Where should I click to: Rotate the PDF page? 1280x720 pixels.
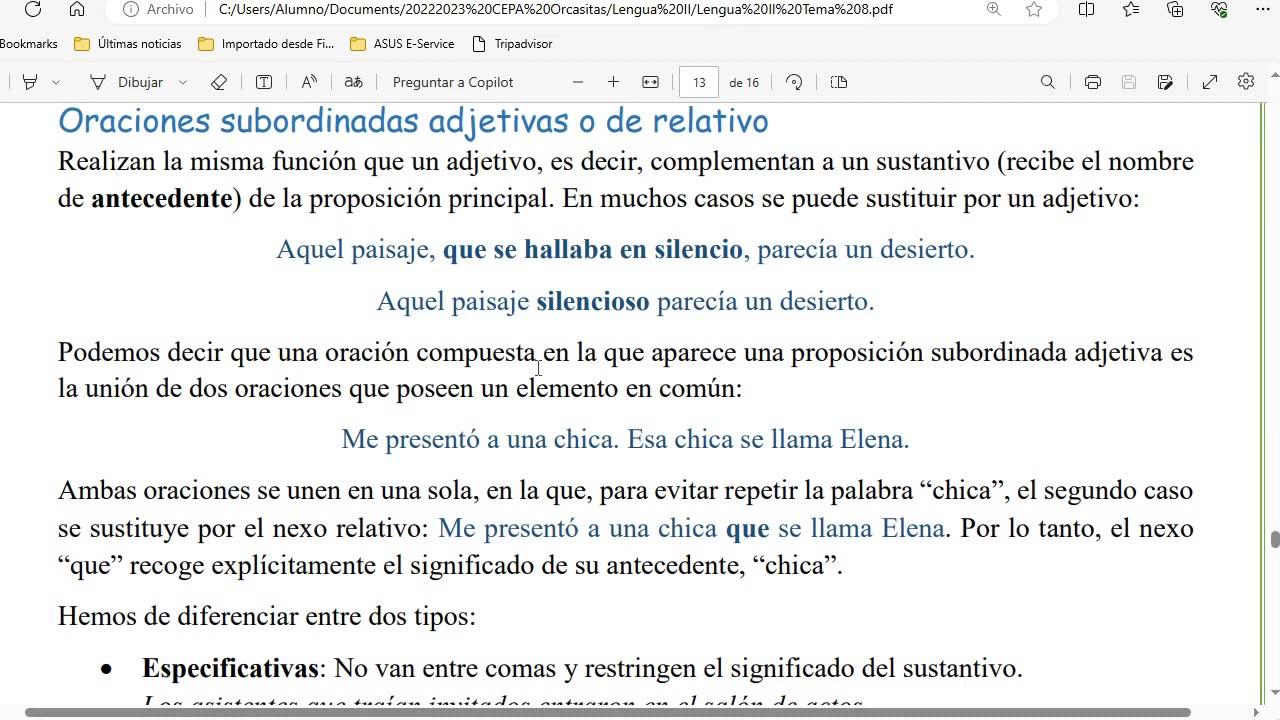(794, 82)
